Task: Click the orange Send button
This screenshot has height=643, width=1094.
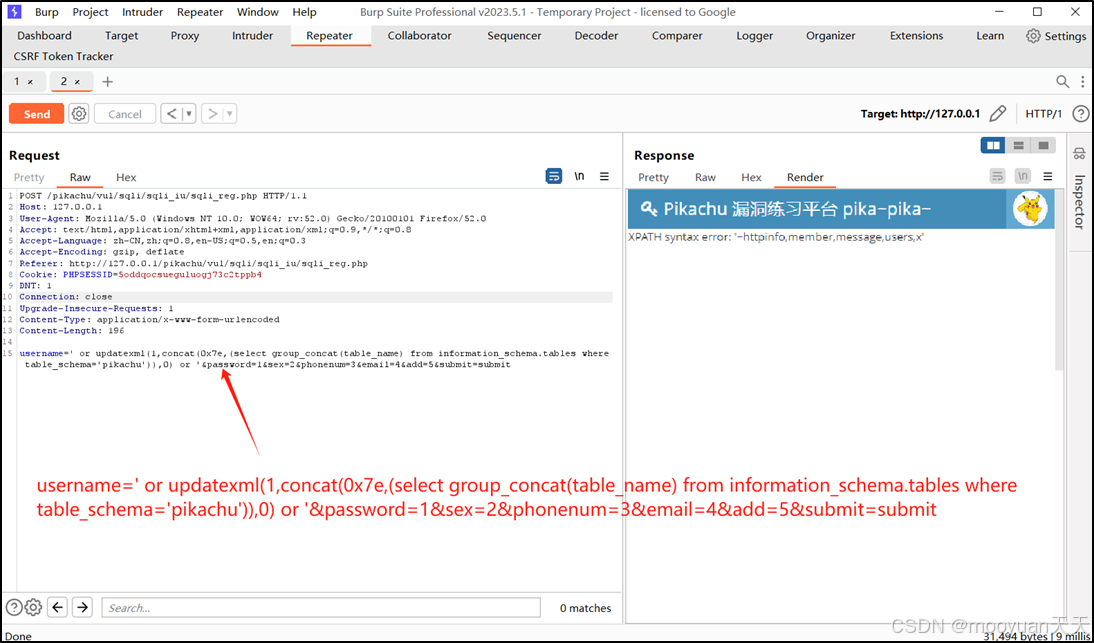Action: 36,114
